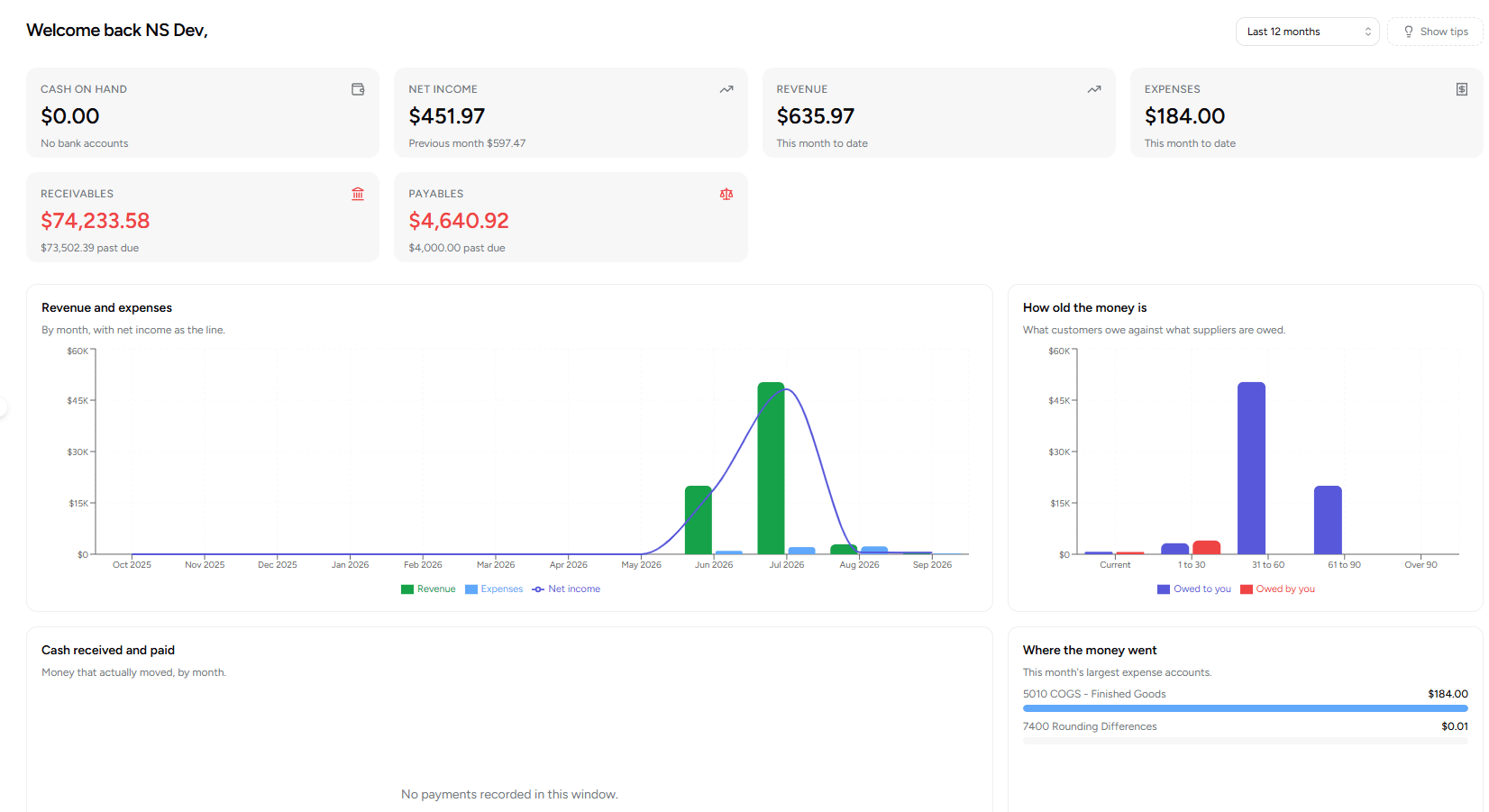
Task: Click the 'Cash received and paid' title
Action: pyautogui.click(x=108, y=651)
